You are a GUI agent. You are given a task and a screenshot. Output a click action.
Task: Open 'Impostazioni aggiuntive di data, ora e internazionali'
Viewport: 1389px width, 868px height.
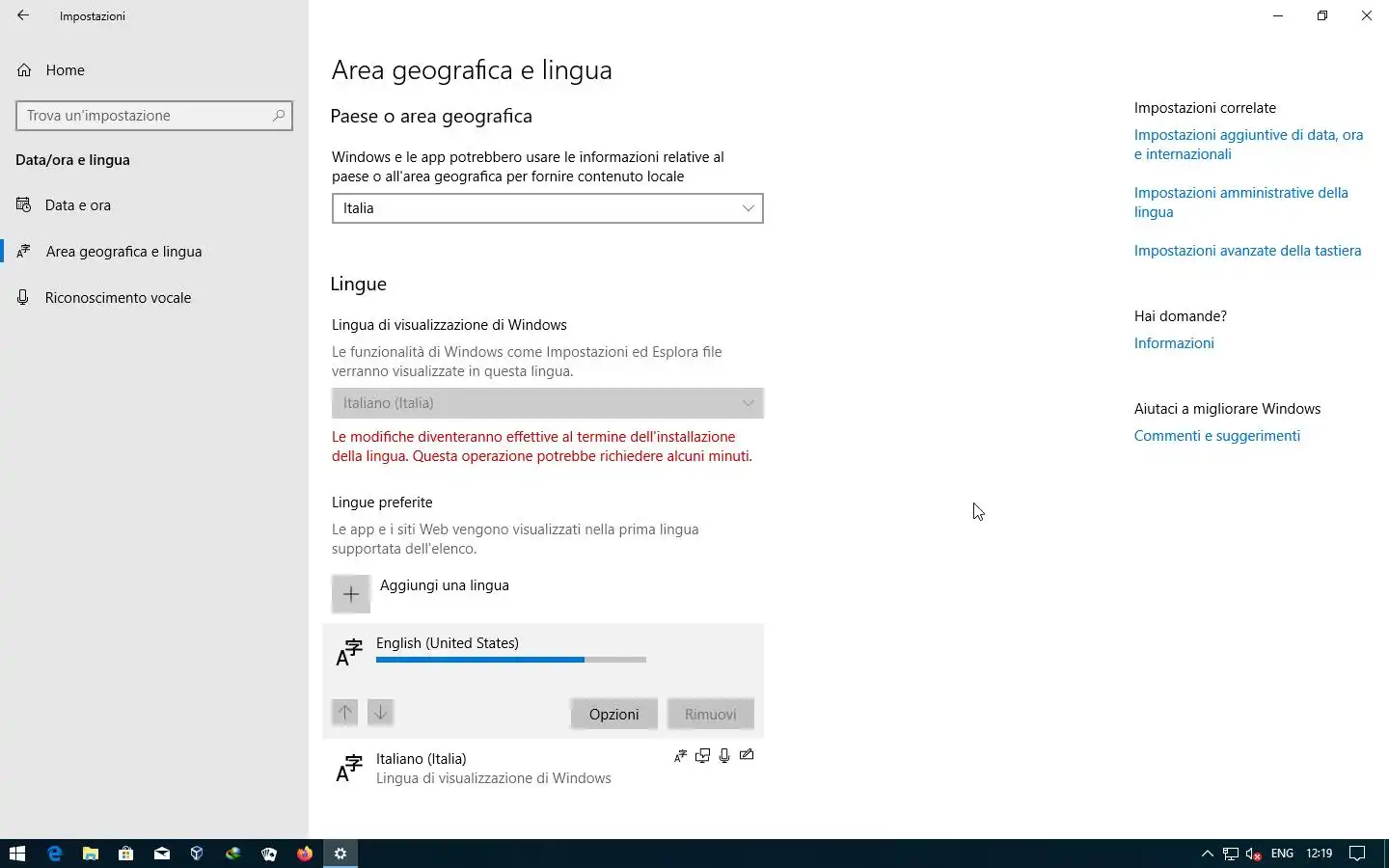pyautogui.click(x=1248, y=145)
